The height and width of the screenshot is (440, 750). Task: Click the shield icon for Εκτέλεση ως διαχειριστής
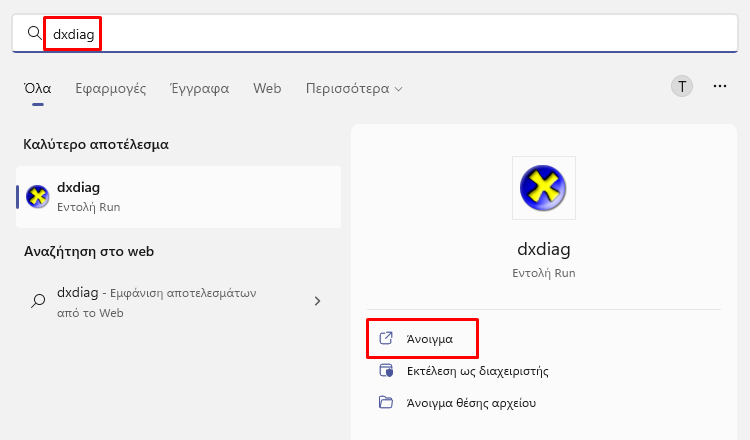386,370
